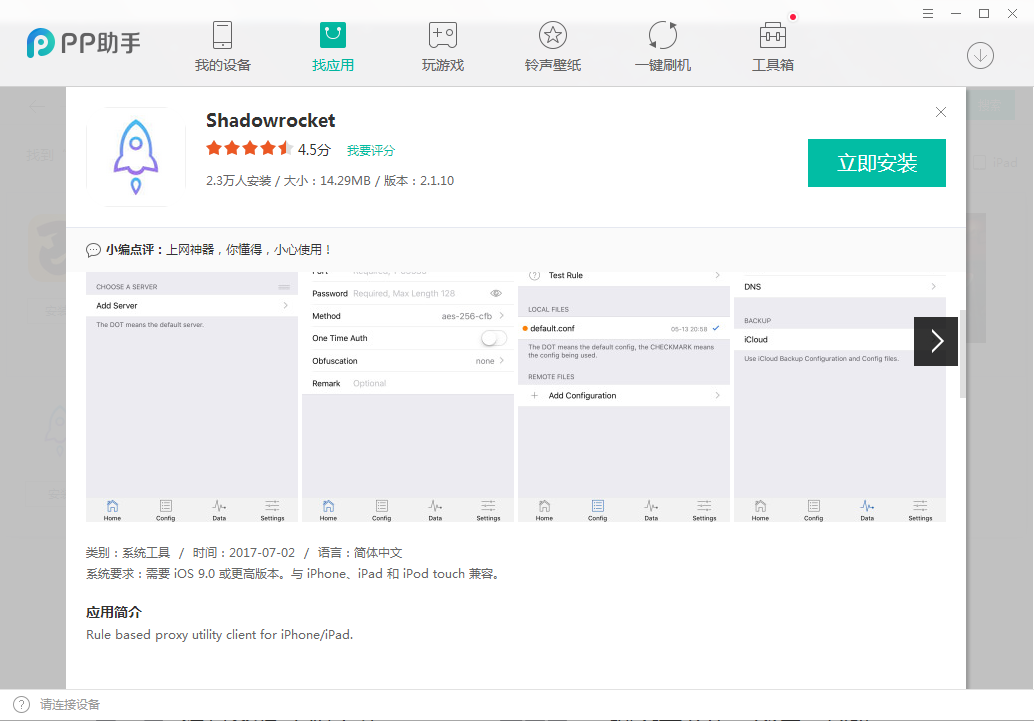Click the 类别：系统工具 category text

click(128, 553)
